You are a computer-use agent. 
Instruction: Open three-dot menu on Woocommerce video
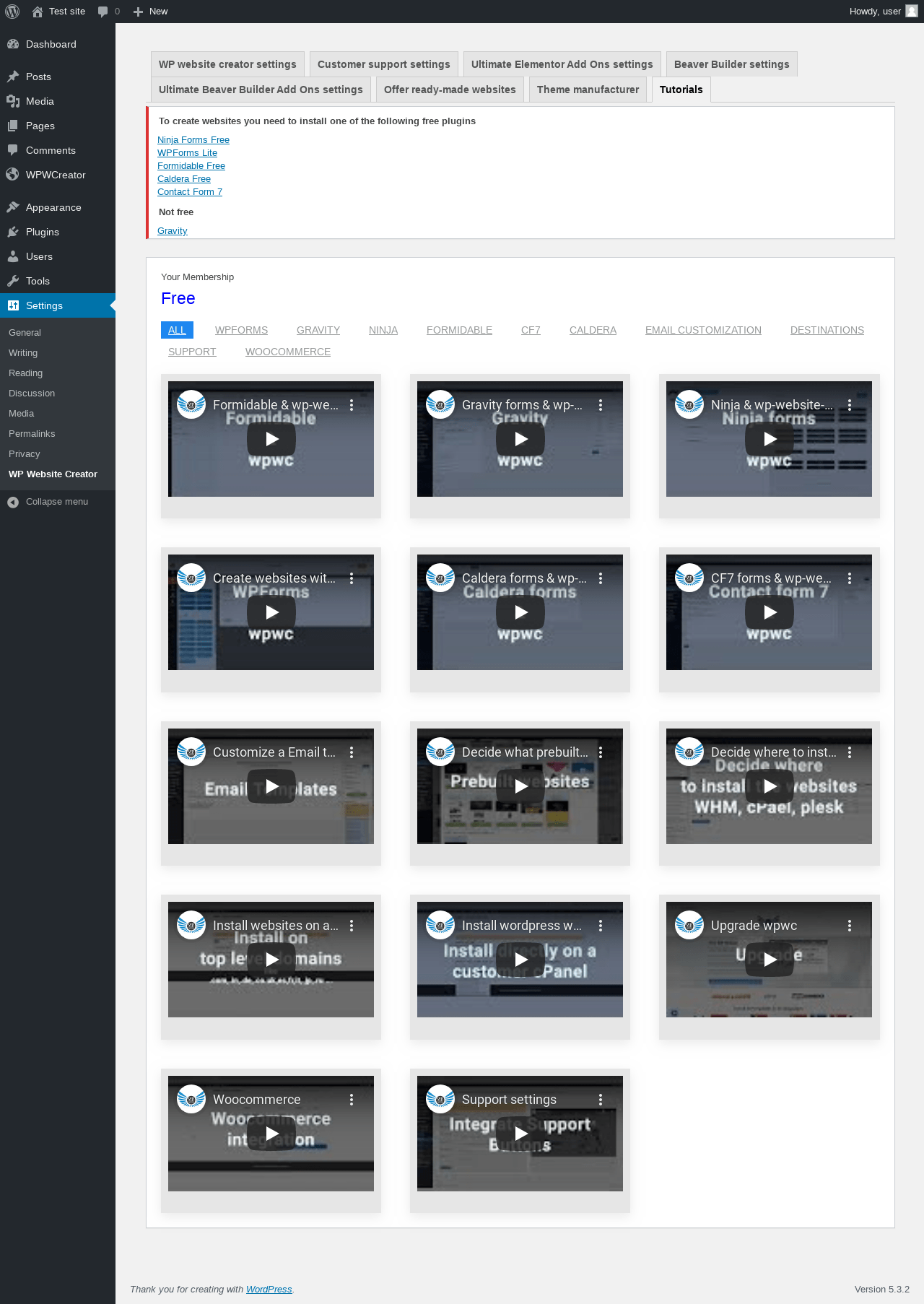(352, 1100)
